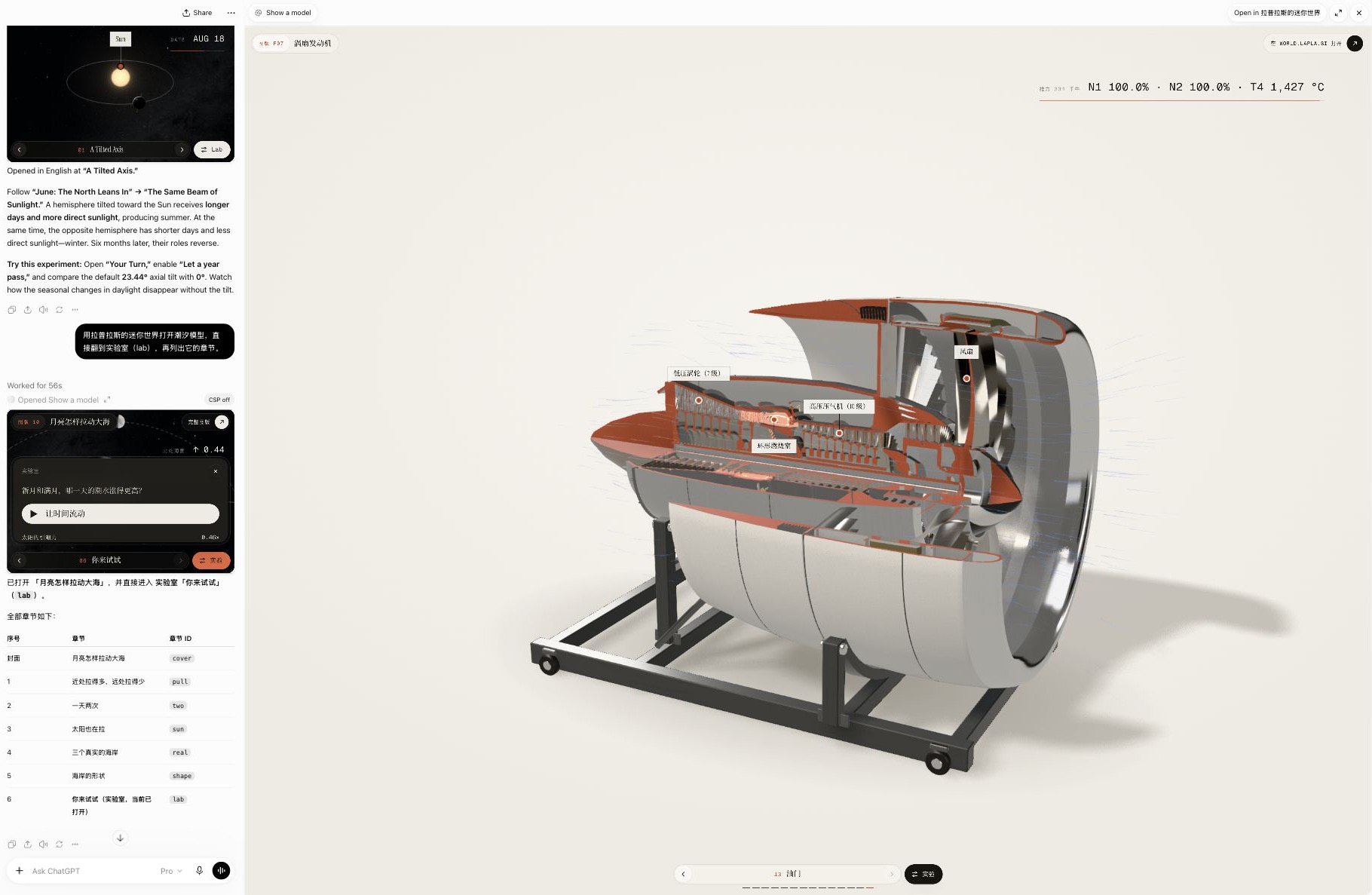
Task: Click the 风扇 fan hotspot marker
Action: tap(966, 379)
